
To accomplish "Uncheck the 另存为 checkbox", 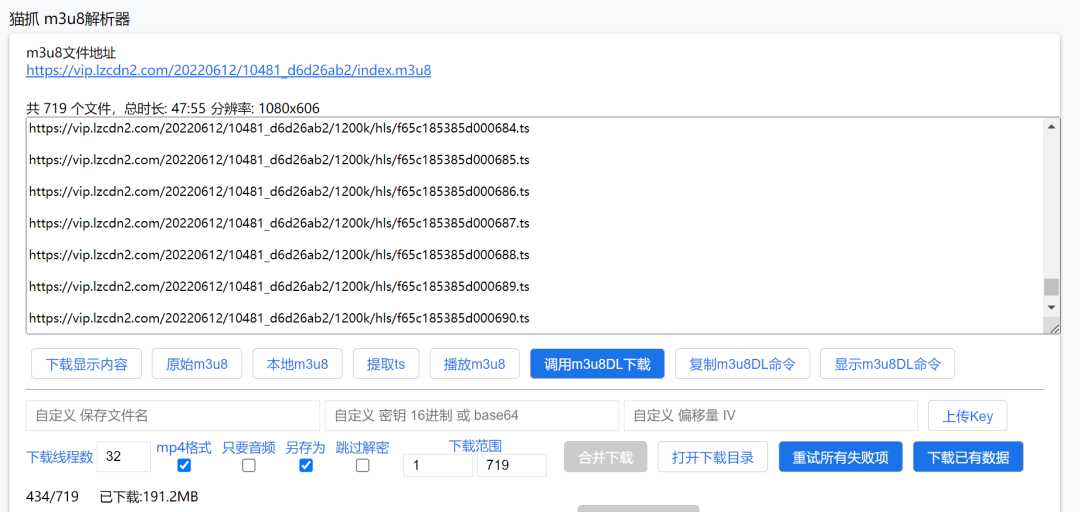I will (x=306, y=465).
